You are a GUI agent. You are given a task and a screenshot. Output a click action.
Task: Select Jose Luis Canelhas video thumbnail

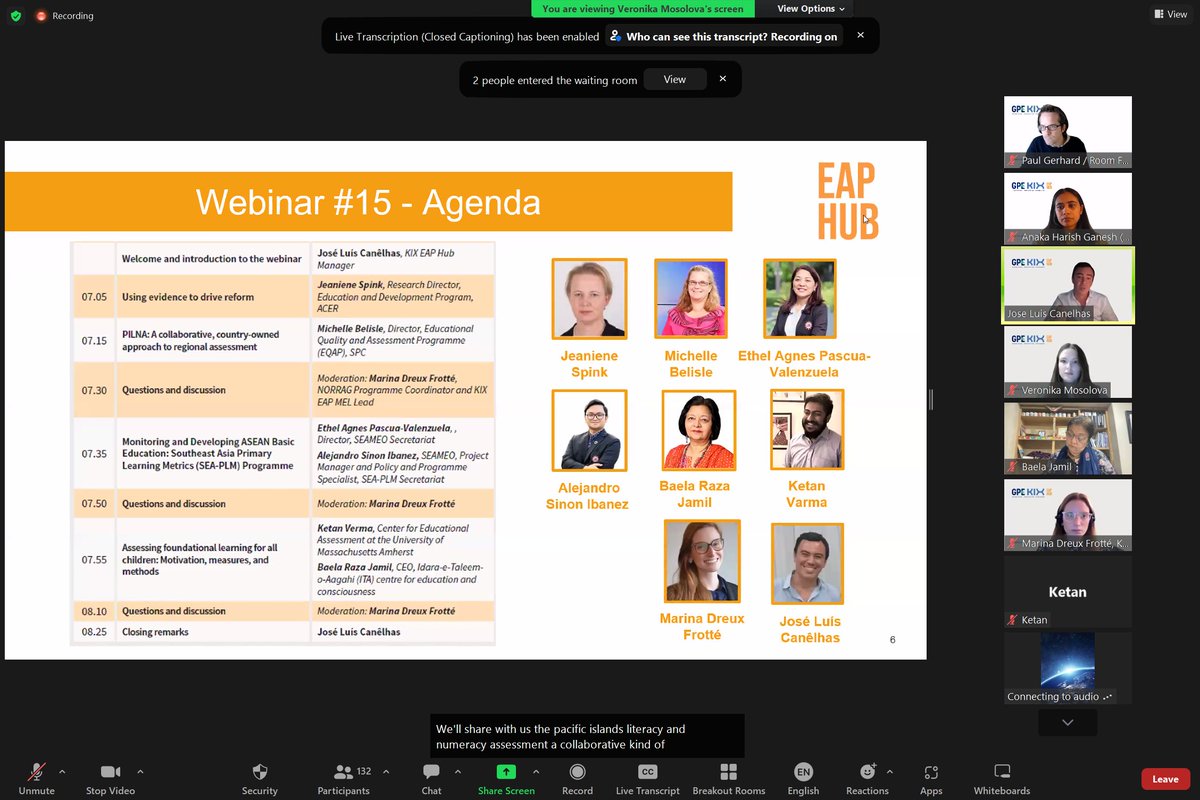[1068, 286]
